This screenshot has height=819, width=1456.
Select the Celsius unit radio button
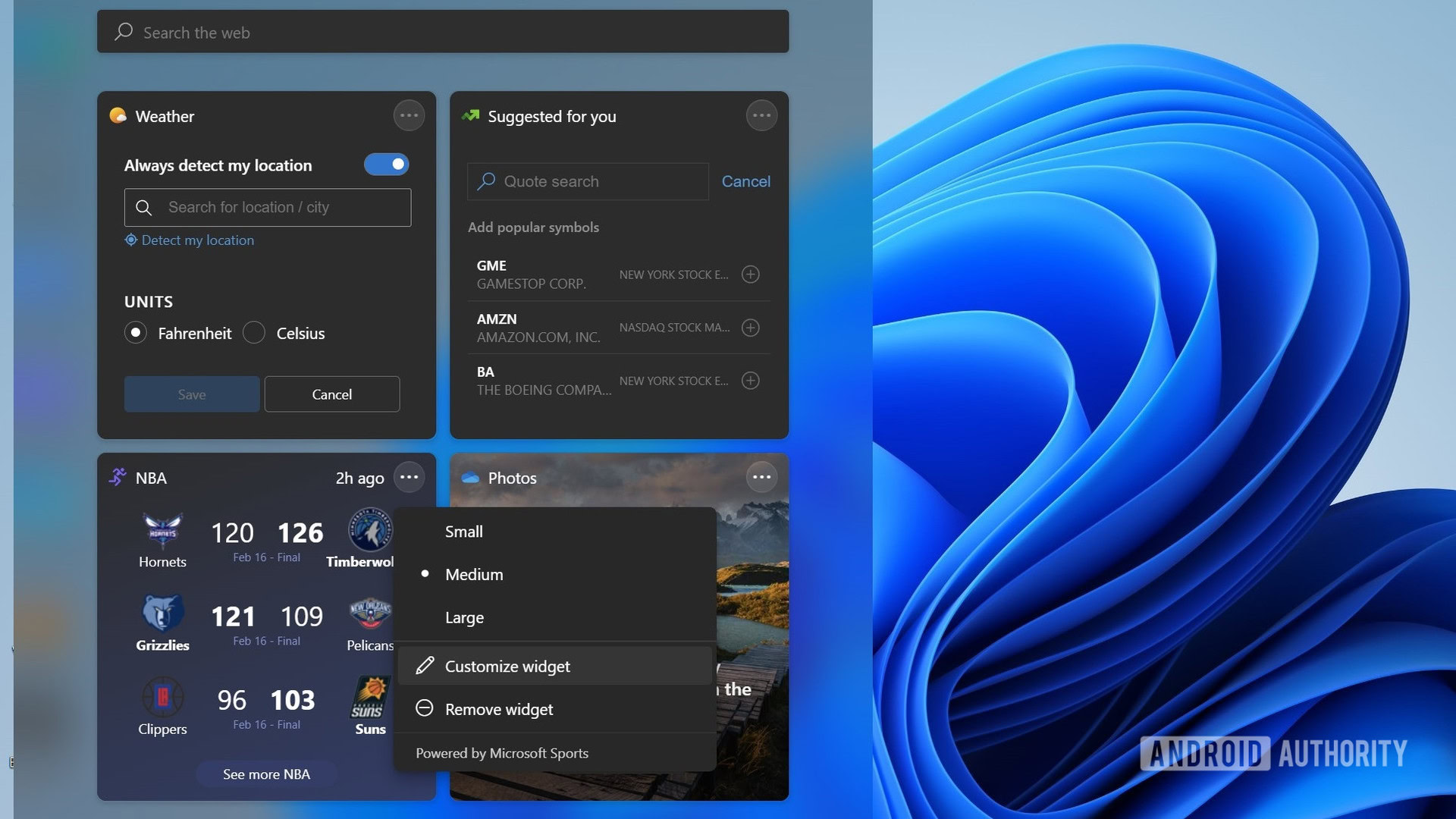coord(254,333)
